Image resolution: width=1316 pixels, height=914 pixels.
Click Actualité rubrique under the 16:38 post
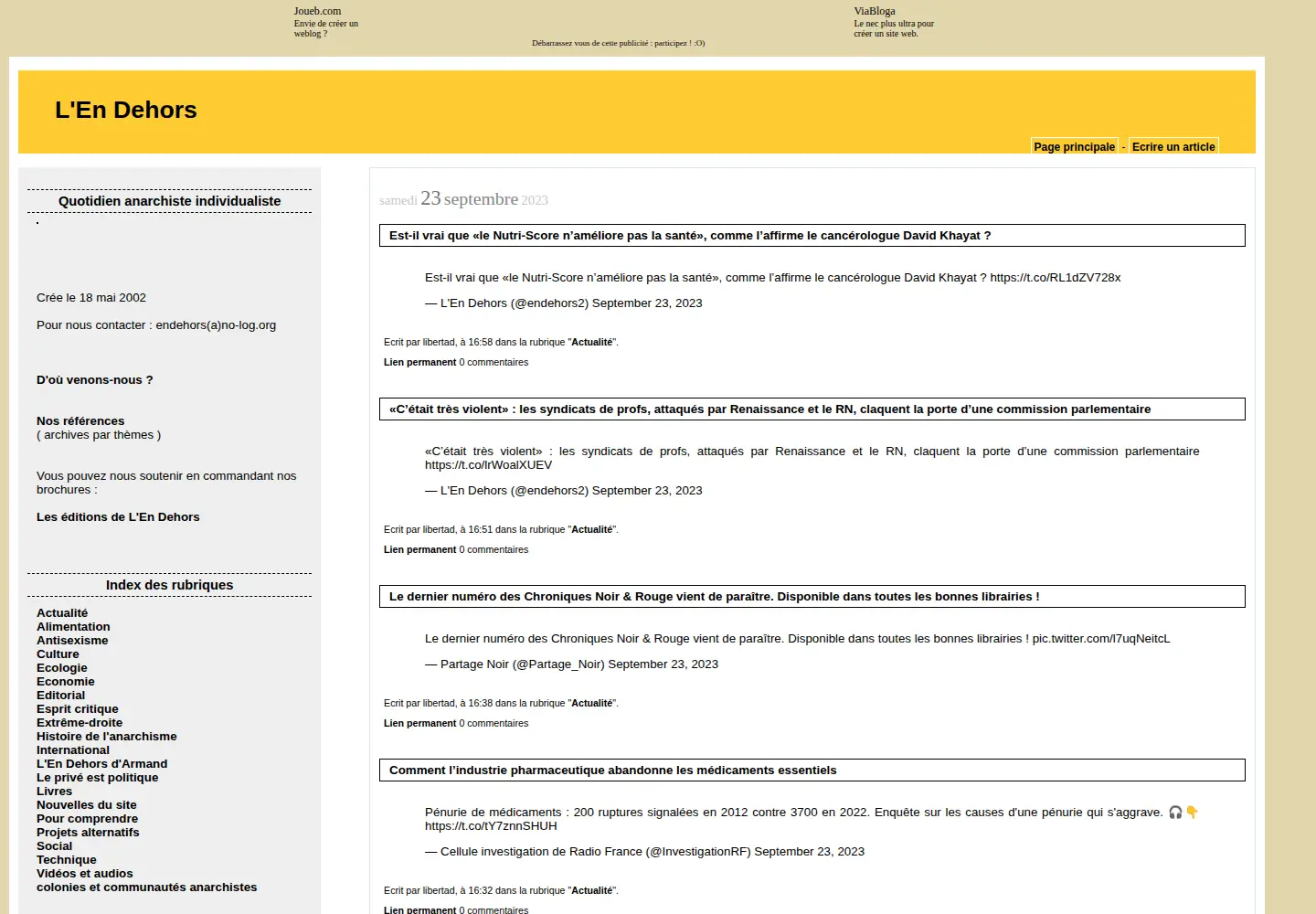click(592, 704)
